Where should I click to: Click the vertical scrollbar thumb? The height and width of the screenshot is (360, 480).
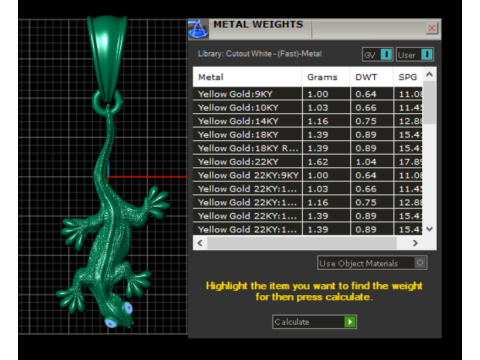tap(429, 102)
